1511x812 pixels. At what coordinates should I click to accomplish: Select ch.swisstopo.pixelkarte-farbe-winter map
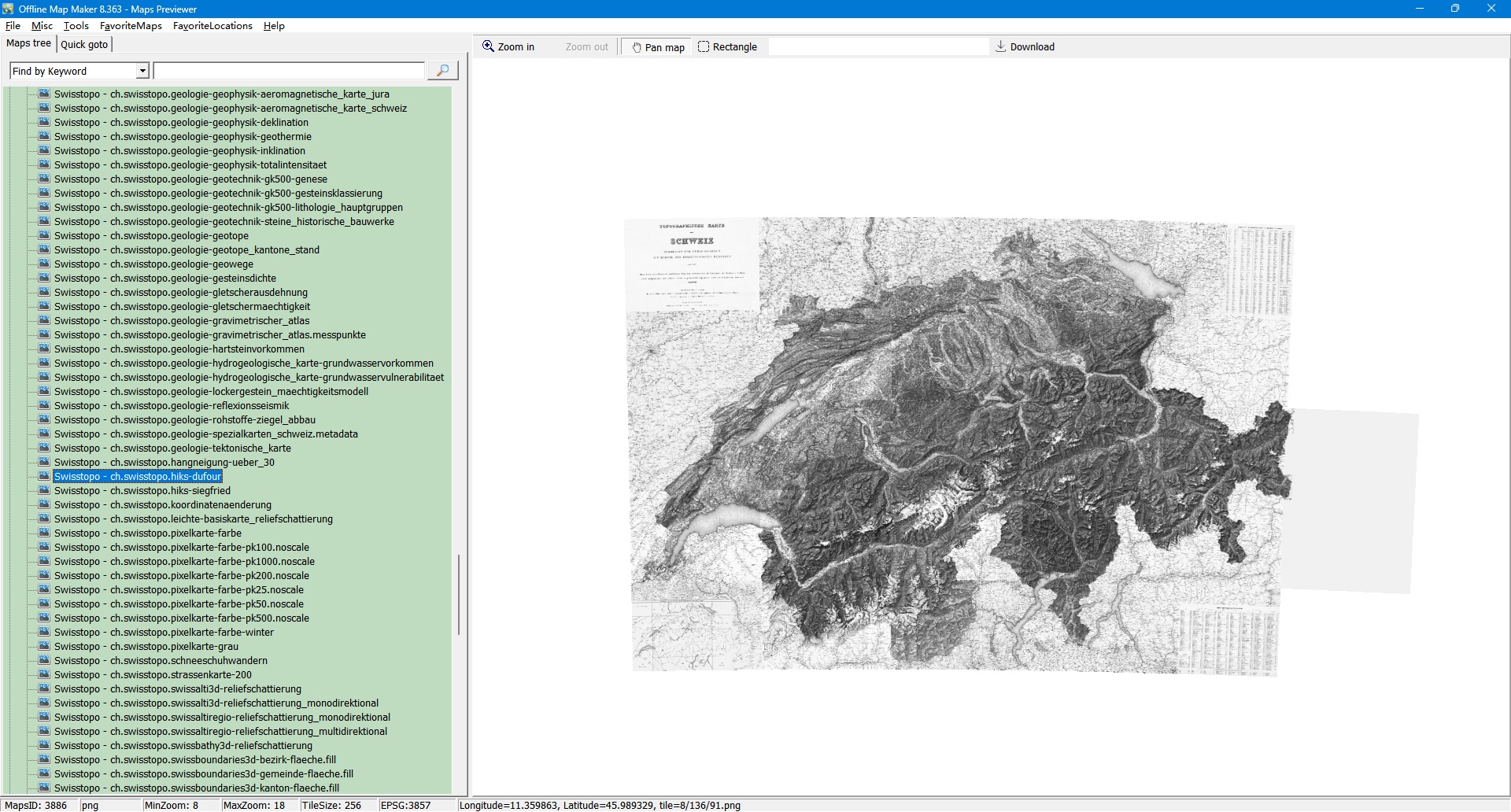coord(164,633)
